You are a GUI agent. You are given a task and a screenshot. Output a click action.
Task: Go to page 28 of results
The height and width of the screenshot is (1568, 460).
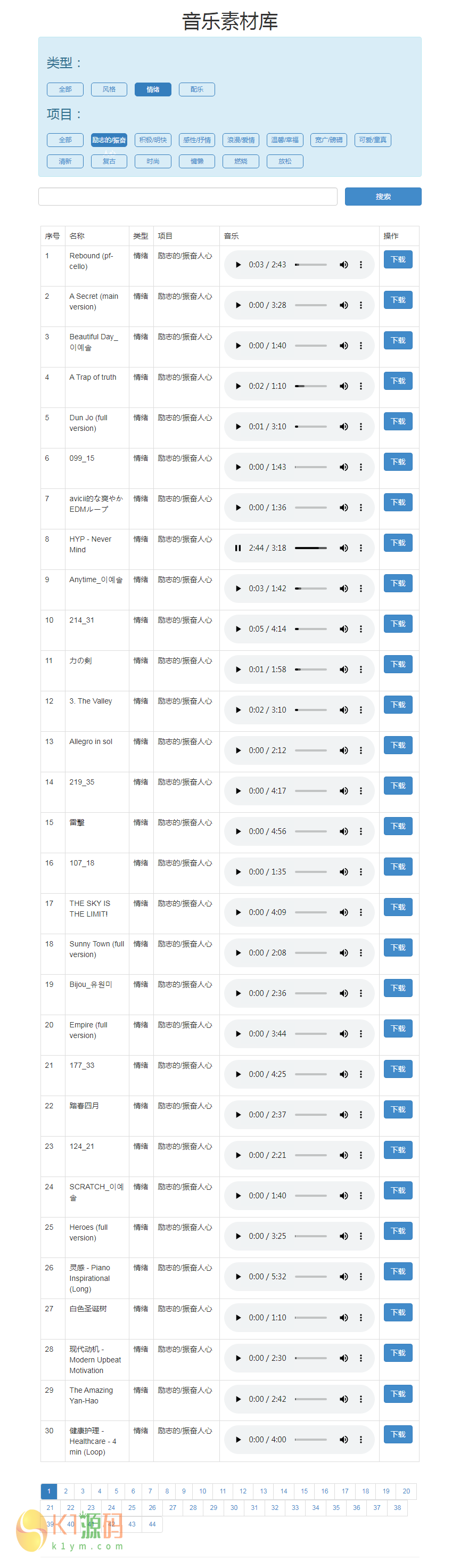193,1508
